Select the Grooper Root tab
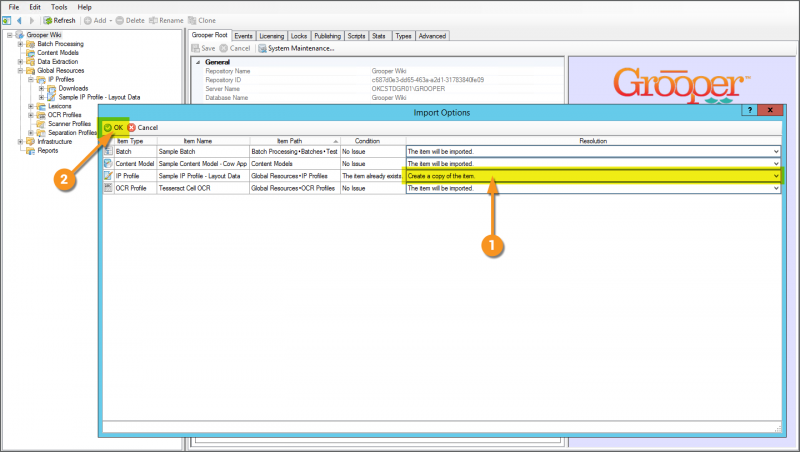Viewport: 800px width, 452px height. pos(210,35)
